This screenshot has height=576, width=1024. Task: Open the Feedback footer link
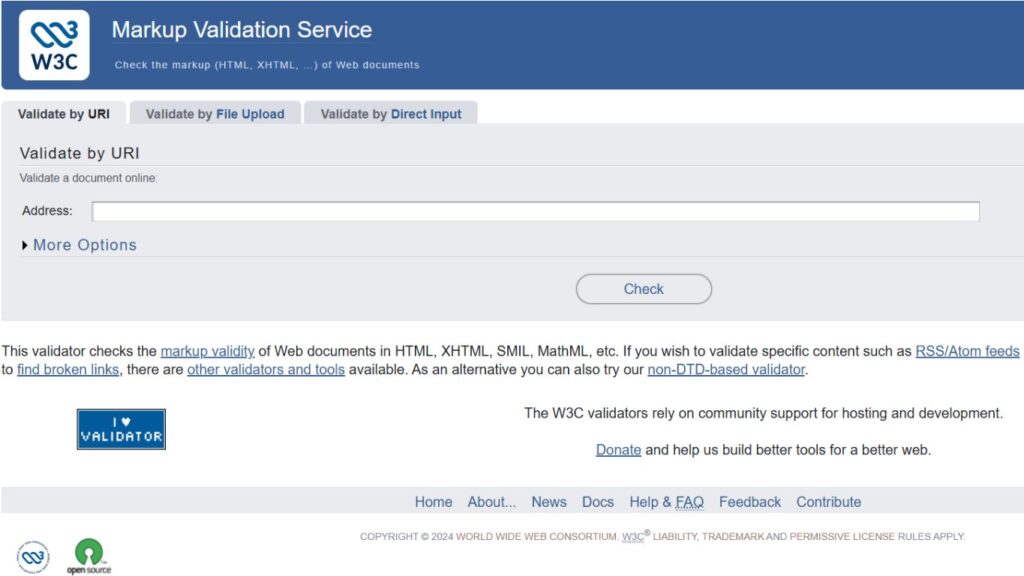tap(750, 502)
